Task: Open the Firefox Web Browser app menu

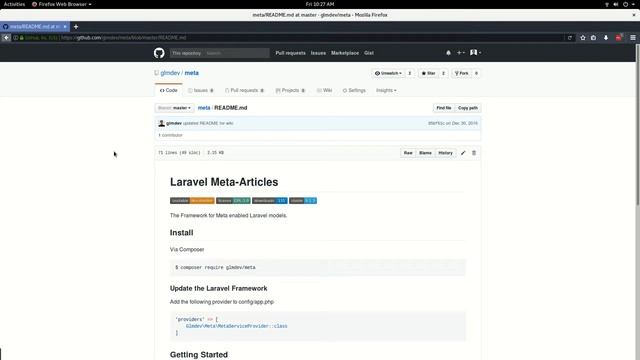Action: tap(62, 4)
